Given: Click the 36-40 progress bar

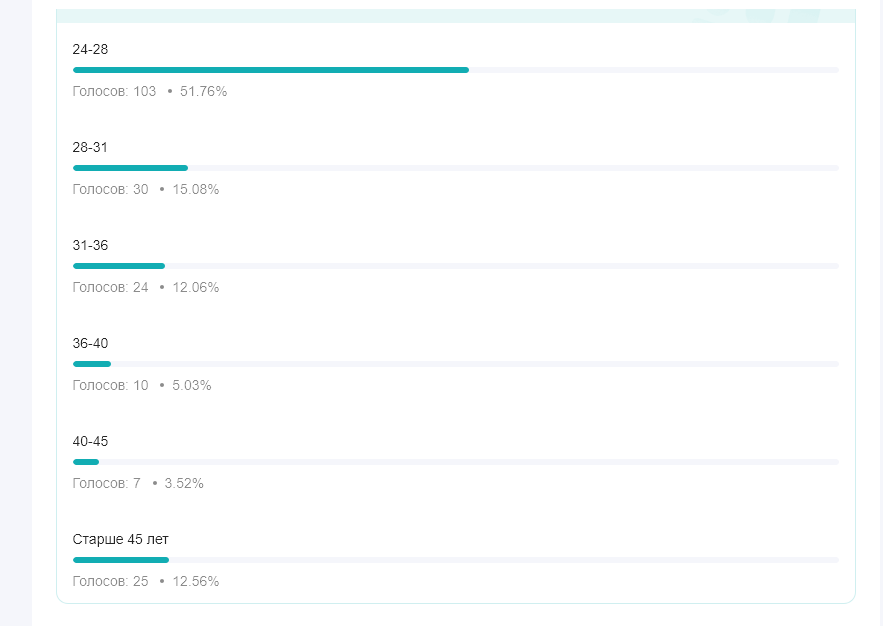Looking at the screenshot, I should click(456, 364).
